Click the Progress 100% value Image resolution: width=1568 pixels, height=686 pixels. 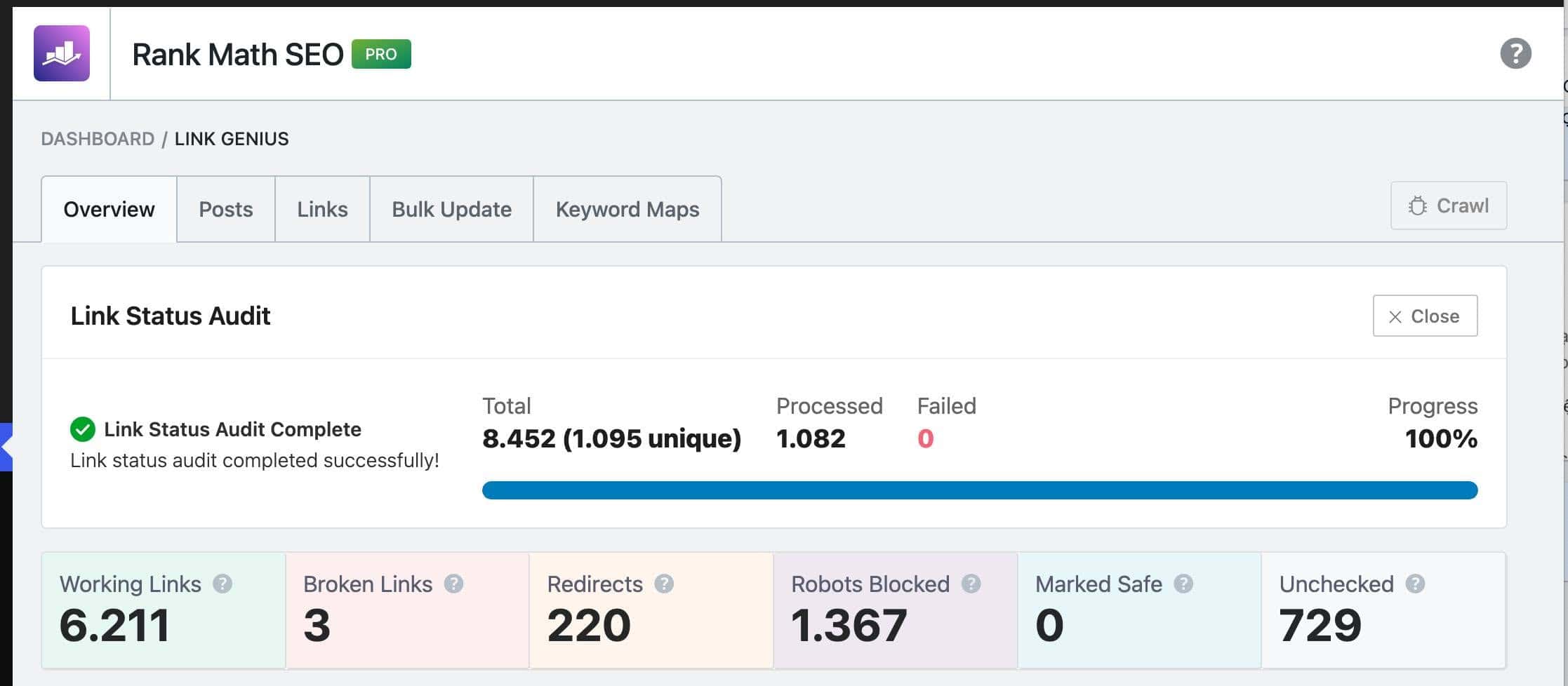click(x=1441, y=438)
